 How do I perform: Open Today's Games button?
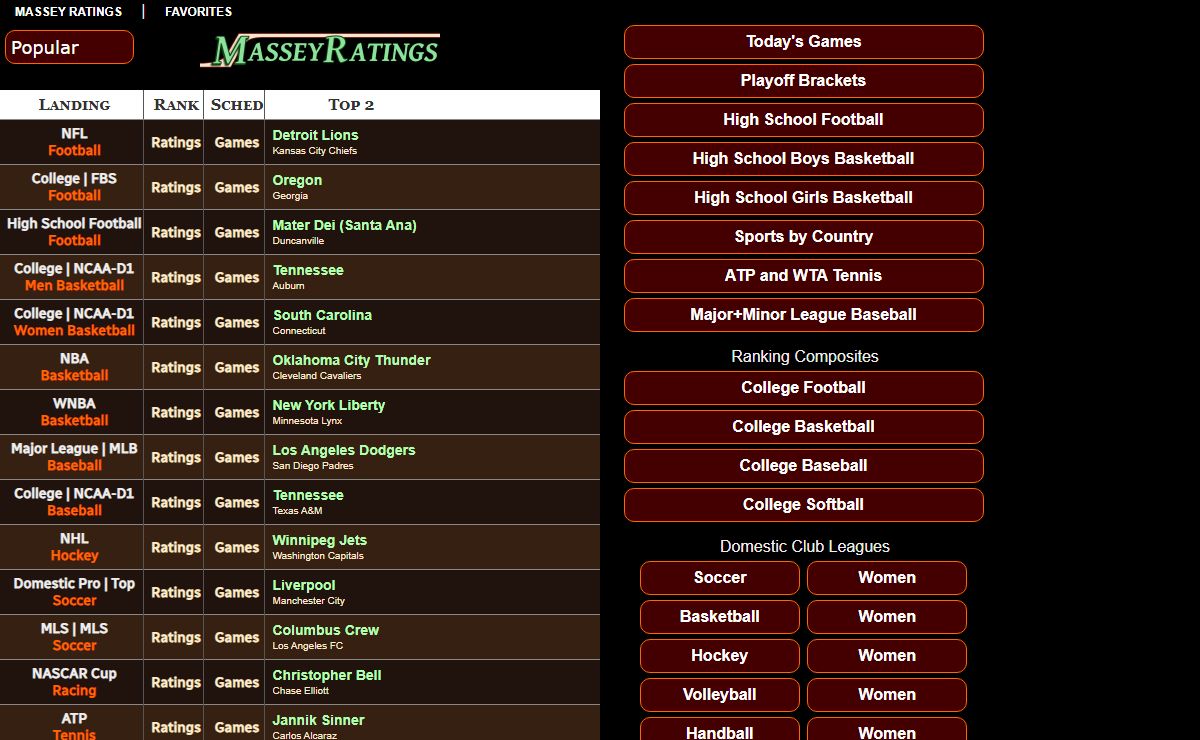coord(803,42)
